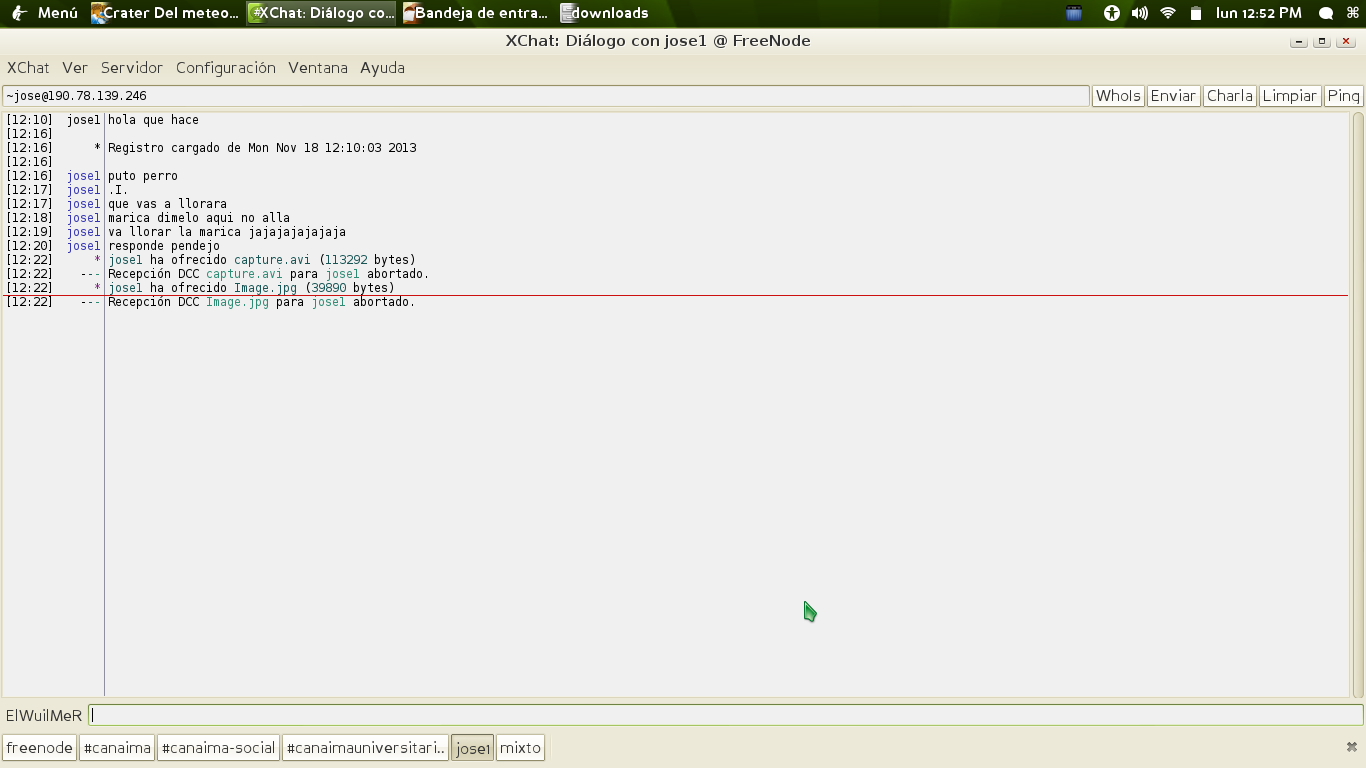Select the jose1 dialog tab
1366x768 pixels.
coord(473,748)
